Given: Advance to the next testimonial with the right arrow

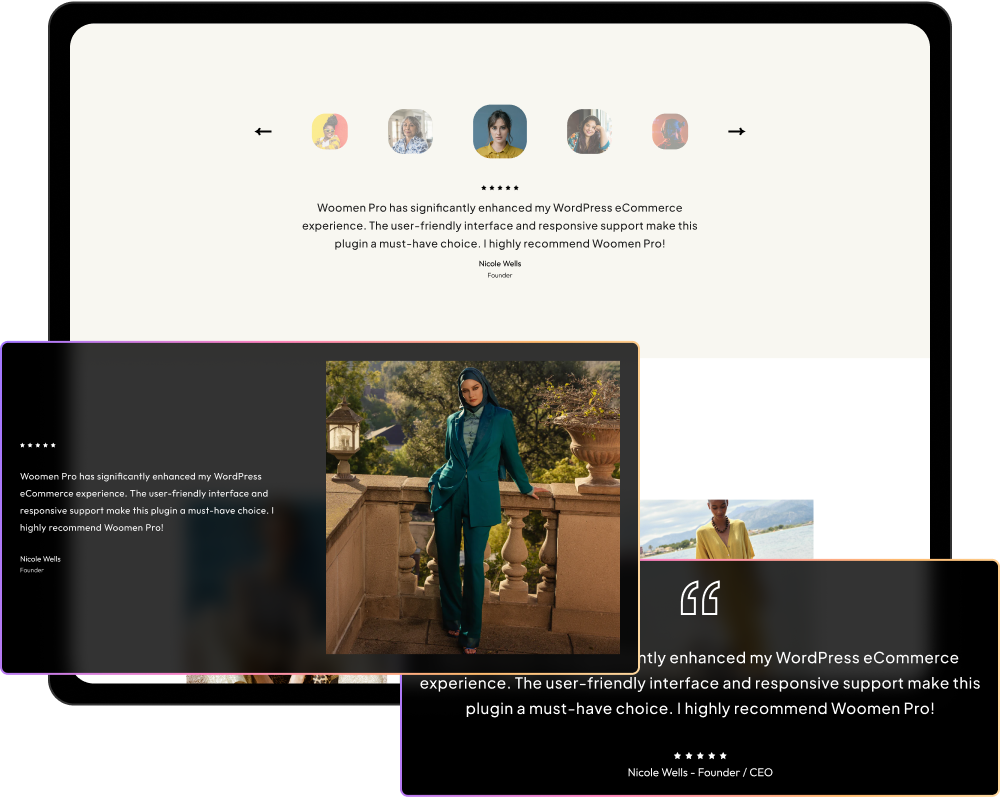Looking at the screenshot, I should pos(737,131).
